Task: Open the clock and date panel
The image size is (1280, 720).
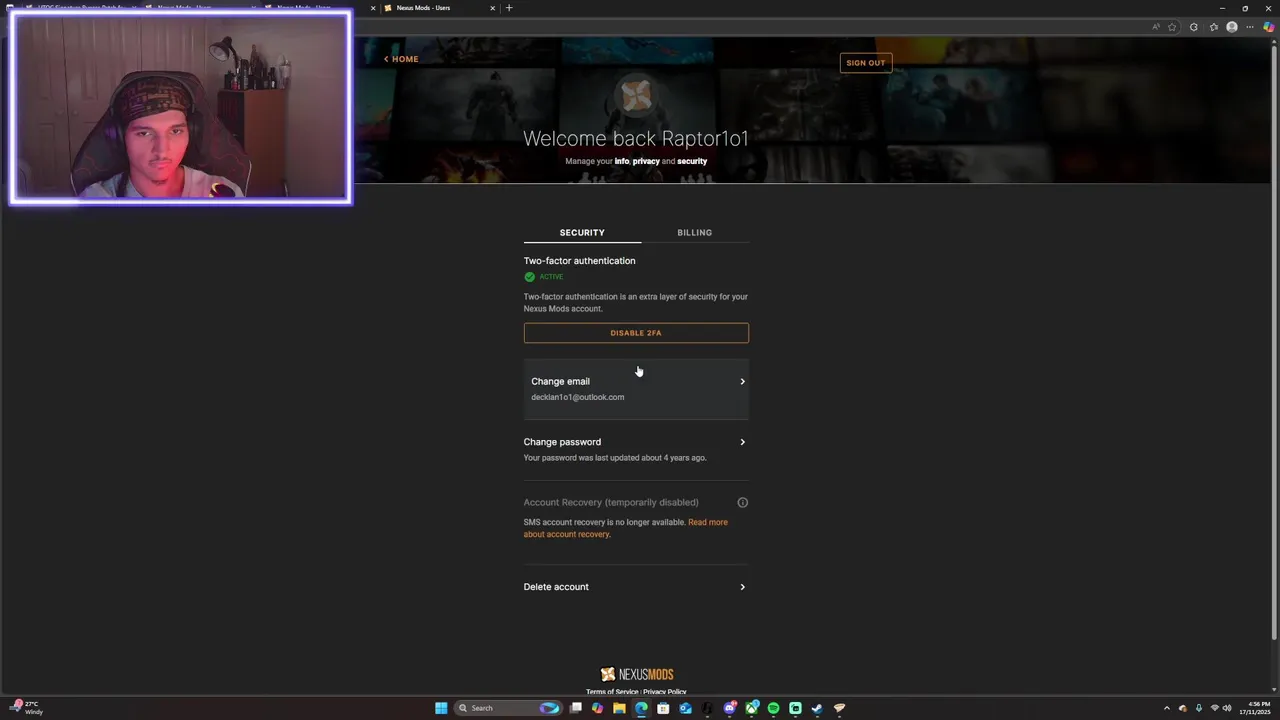Action: pos(1254,708)
